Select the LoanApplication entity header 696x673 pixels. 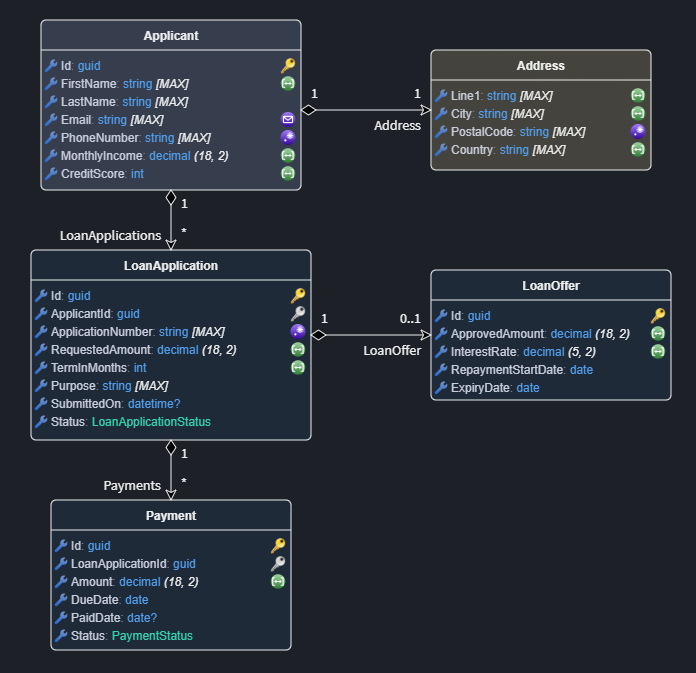[171, 265]
